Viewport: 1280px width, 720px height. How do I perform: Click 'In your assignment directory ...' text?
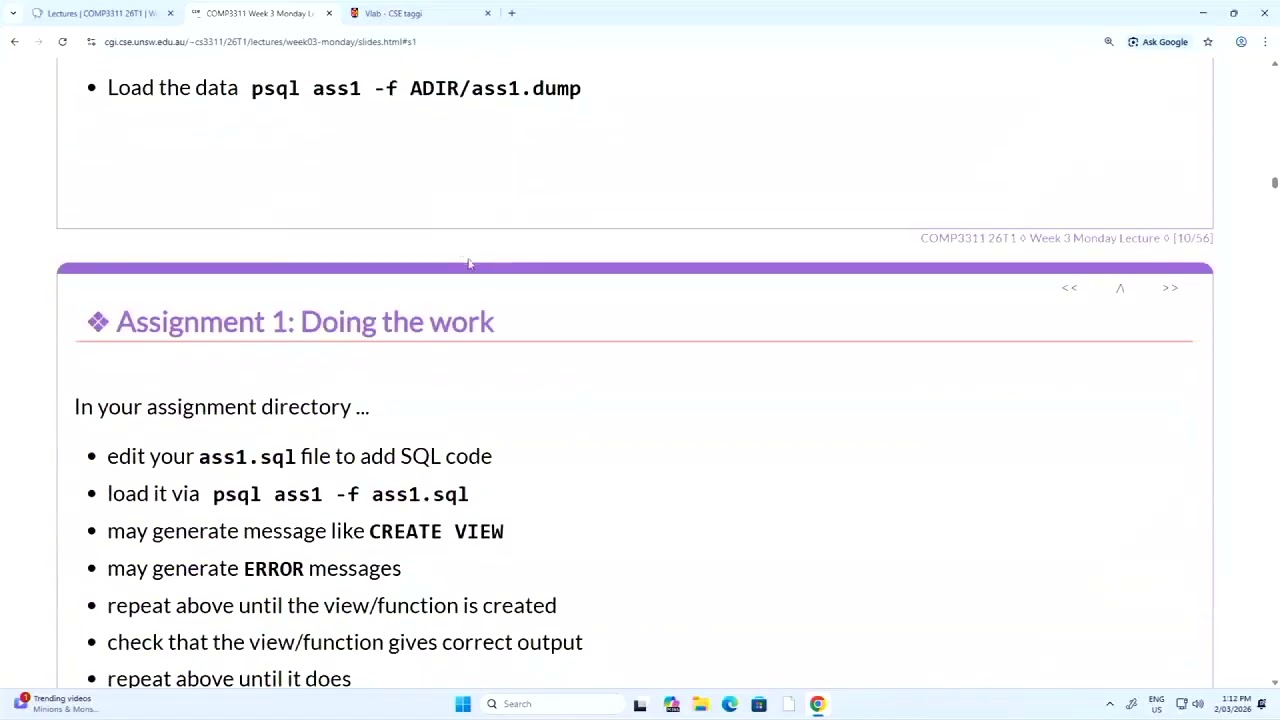click(222, 407)
